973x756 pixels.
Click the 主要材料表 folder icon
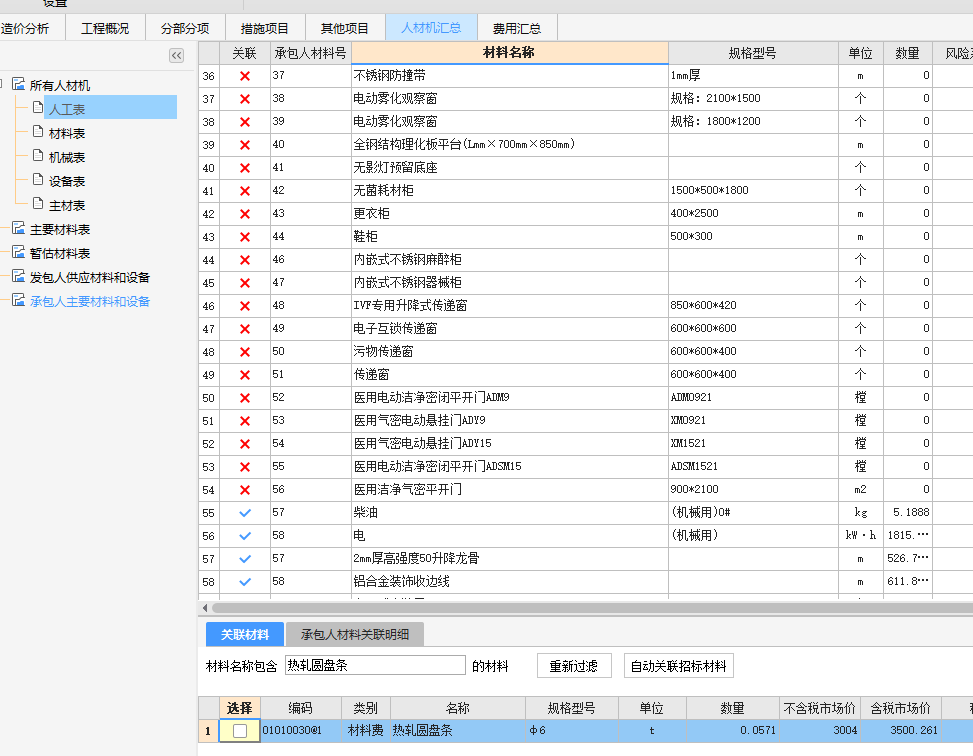(19, 228)
